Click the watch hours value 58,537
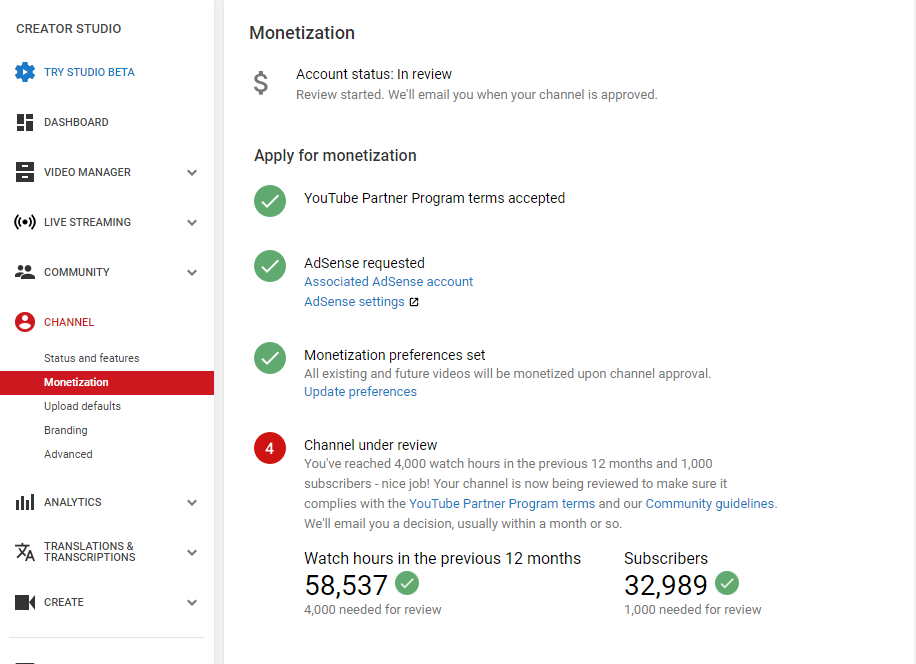The image size is (916, 664). click(x=346, y=585)
